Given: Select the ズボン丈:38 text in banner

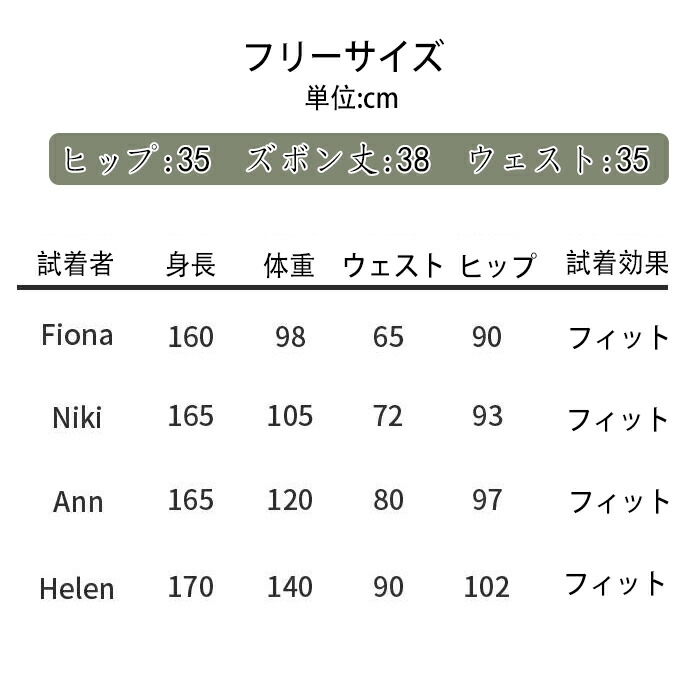Looking at the screenshot, I should point(337,160).
